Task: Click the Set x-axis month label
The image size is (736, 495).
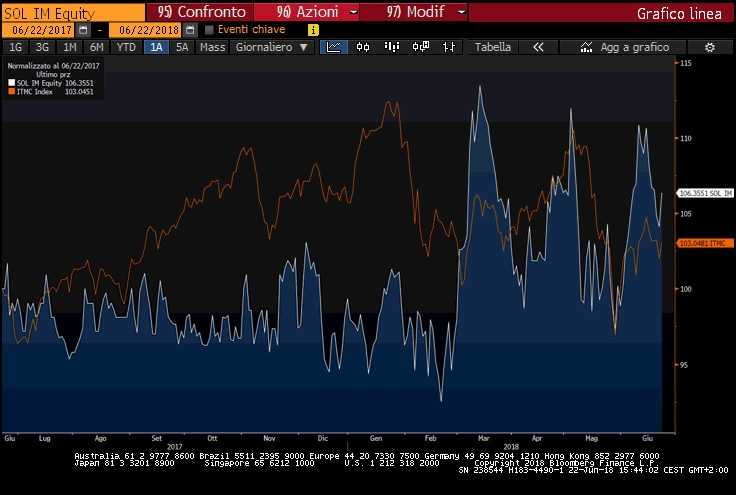Action: pyautogui.click(x=156, y=438)
